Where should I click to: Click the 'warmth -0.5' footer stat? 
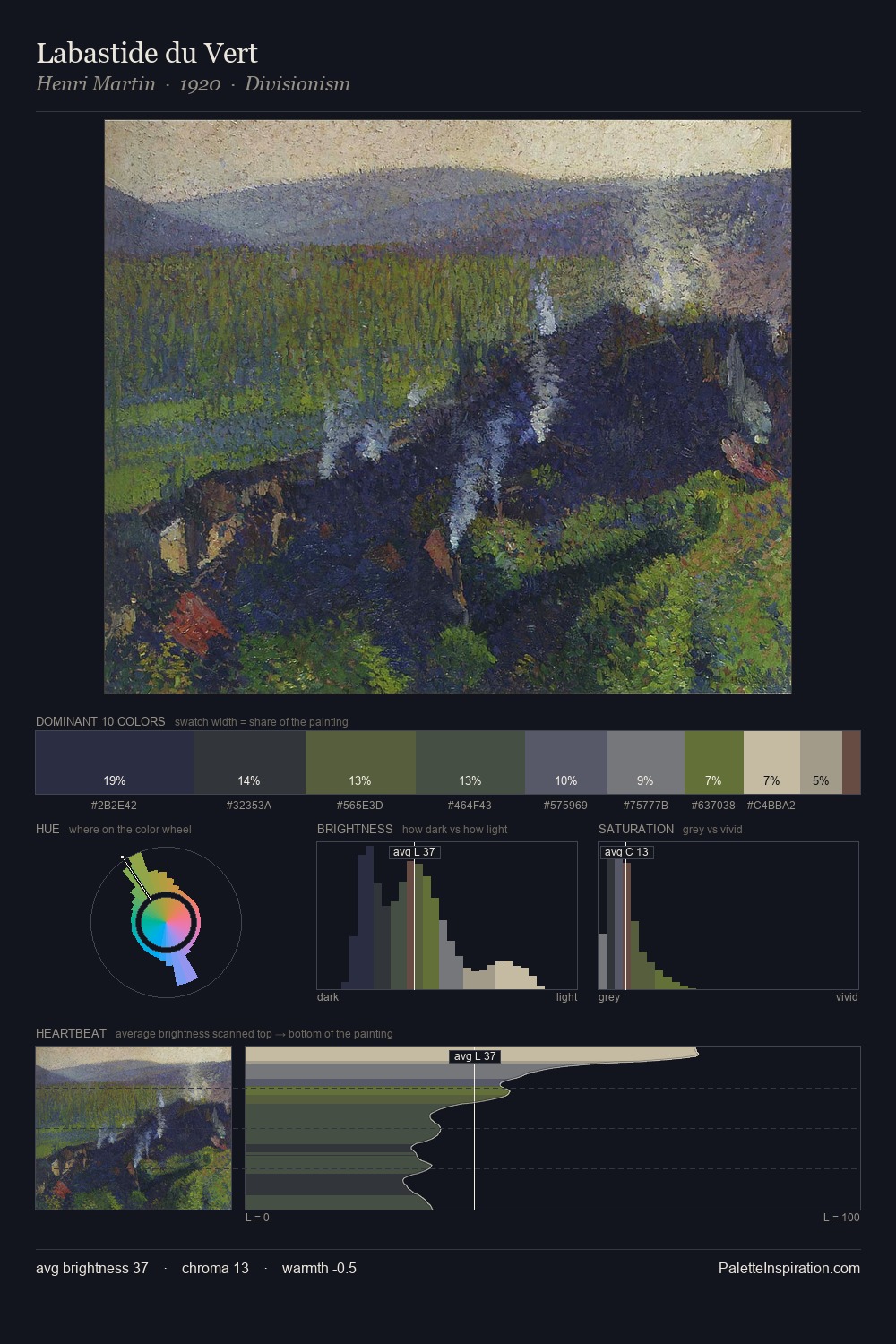click(319, 1268)
